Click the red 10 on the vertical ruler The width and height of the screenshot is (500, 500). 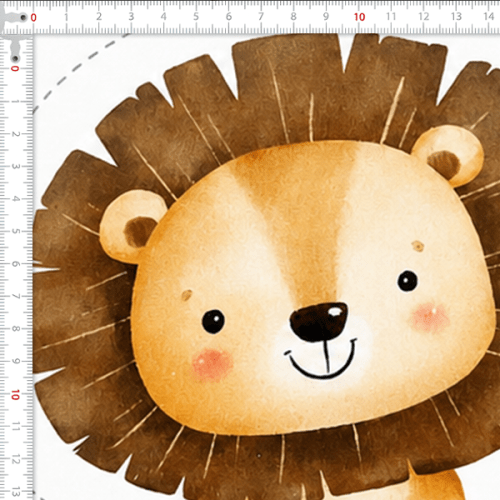[x=15, y=395]
